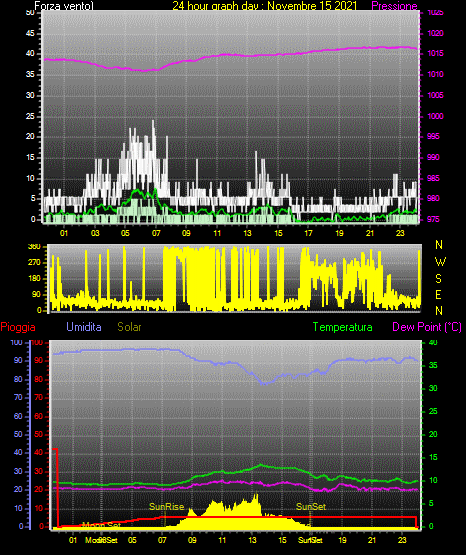Click the W compass label
Viewport: 466px width, 555px height.
440,262
